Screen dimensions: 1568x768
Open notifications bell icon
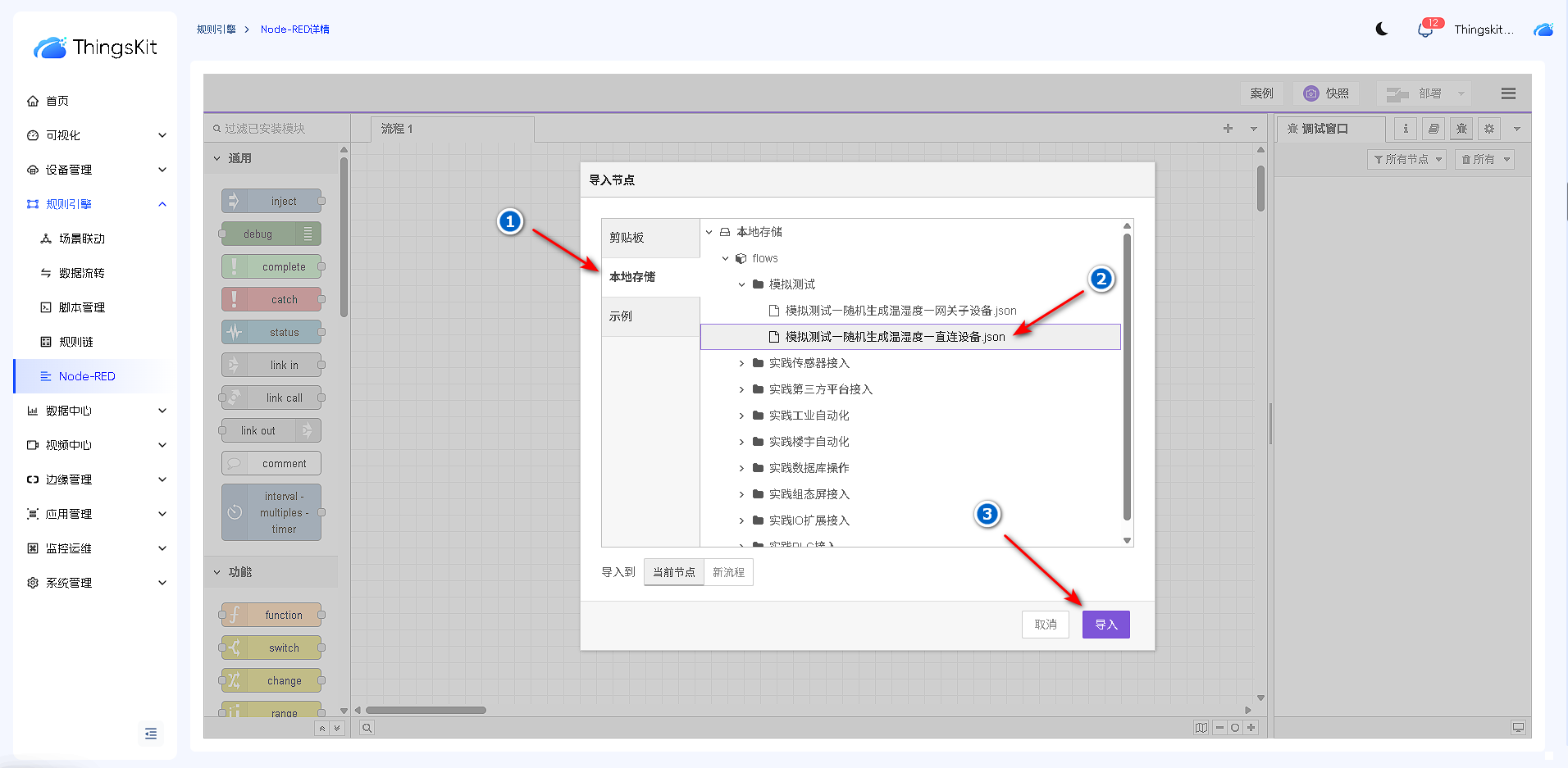point(1424,30)
